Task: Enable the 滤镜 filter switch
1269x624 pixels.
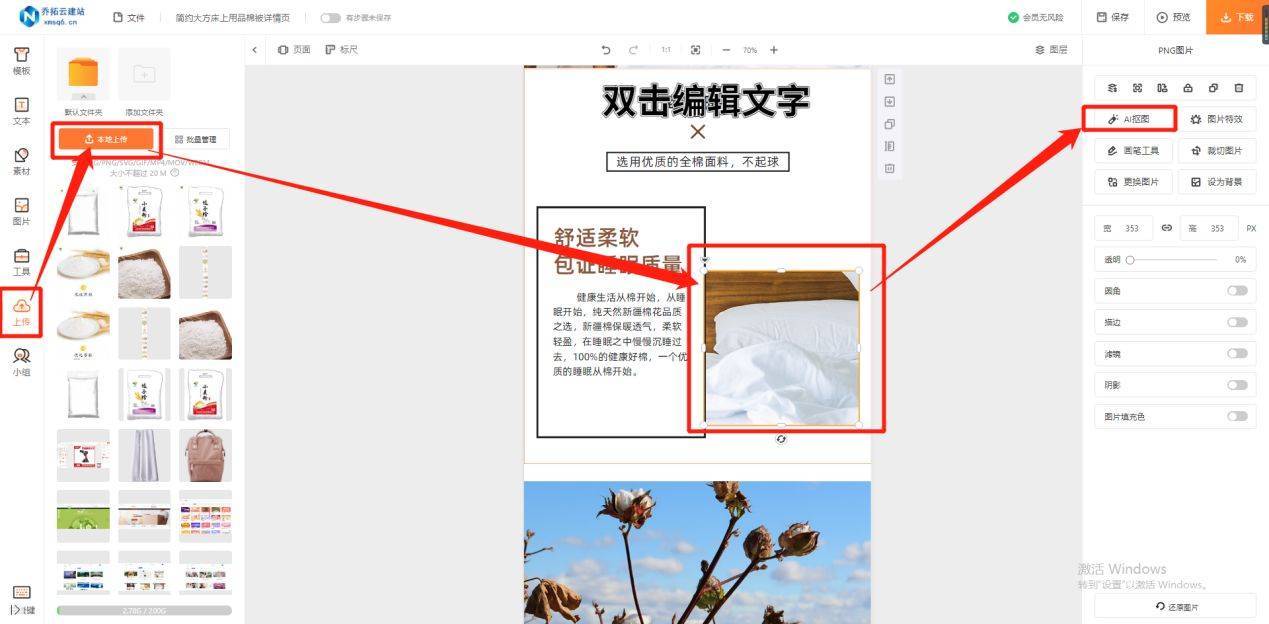Action: (1237, 354)
